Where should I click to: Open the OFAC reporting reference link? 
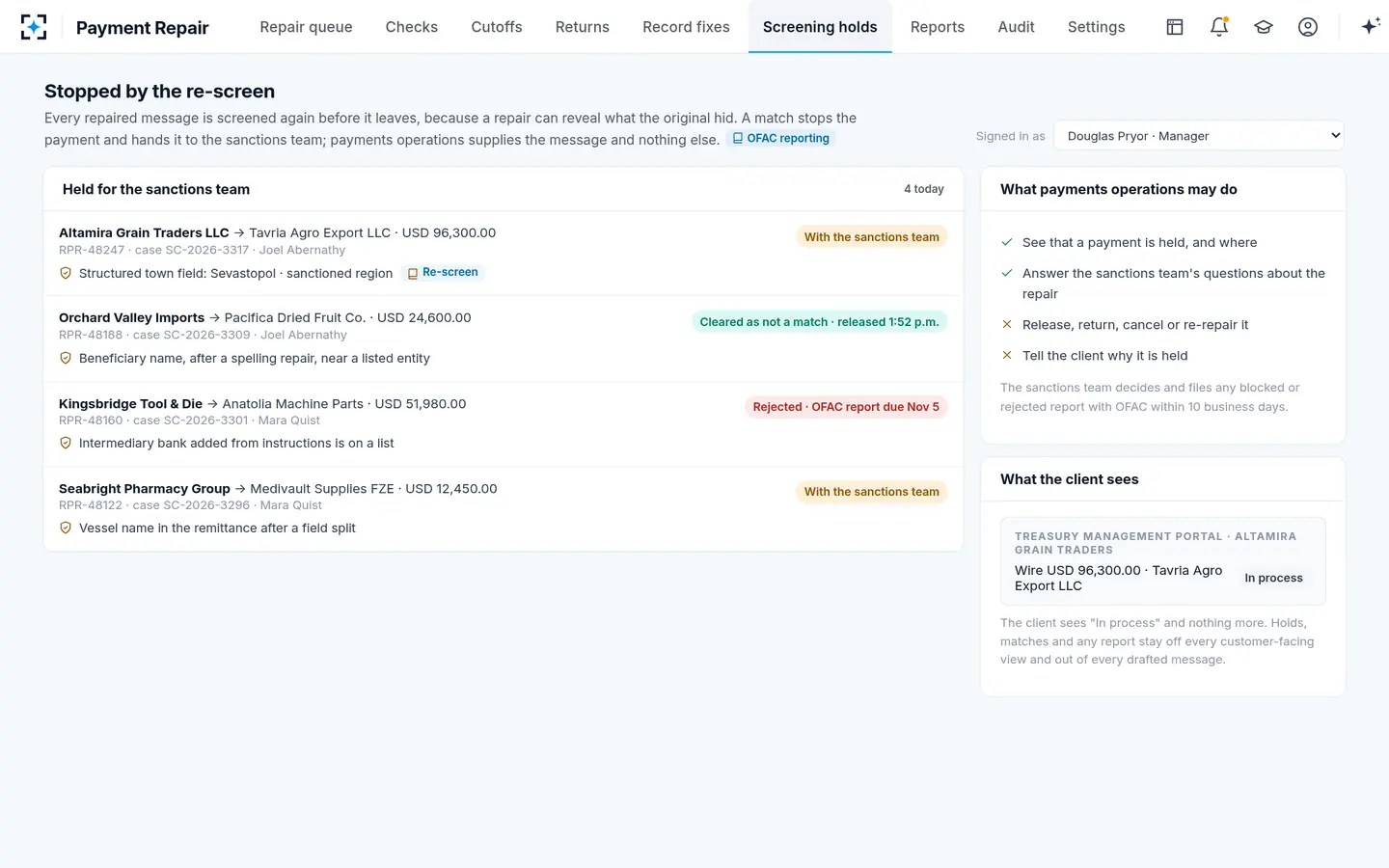tap(780, 139)
